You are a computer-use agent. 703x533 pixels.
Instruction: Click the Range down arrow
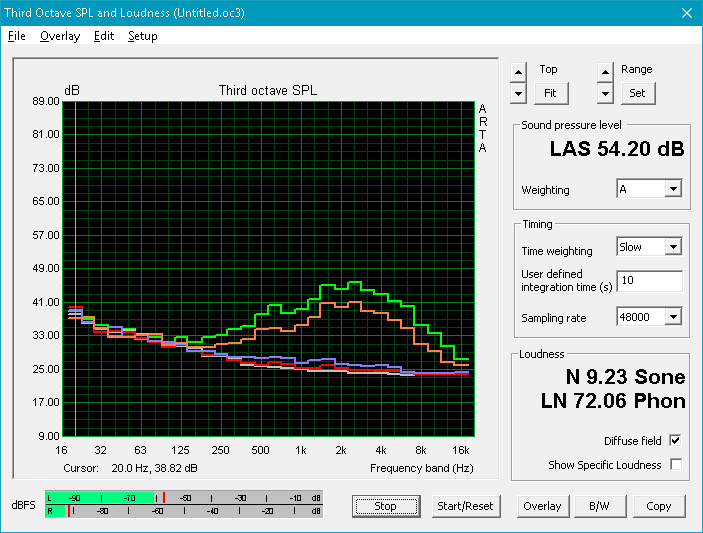(x=605, y=94)
